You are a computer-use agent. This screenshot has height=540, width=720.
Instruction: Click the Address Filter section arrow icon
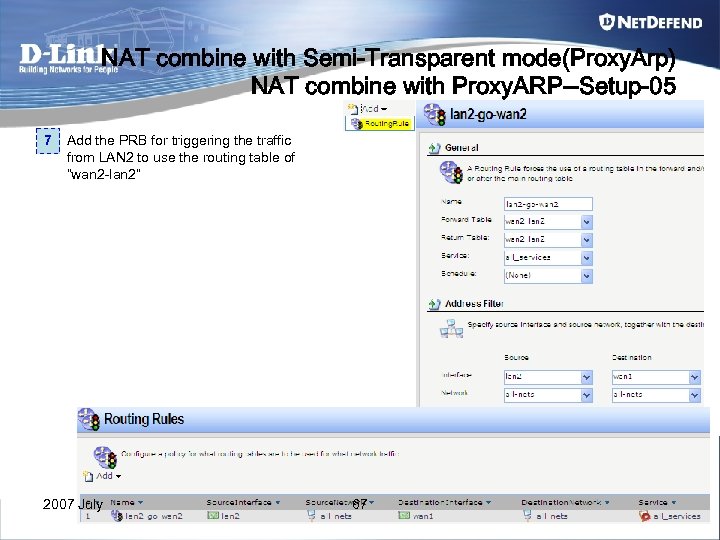pos(434,304)
